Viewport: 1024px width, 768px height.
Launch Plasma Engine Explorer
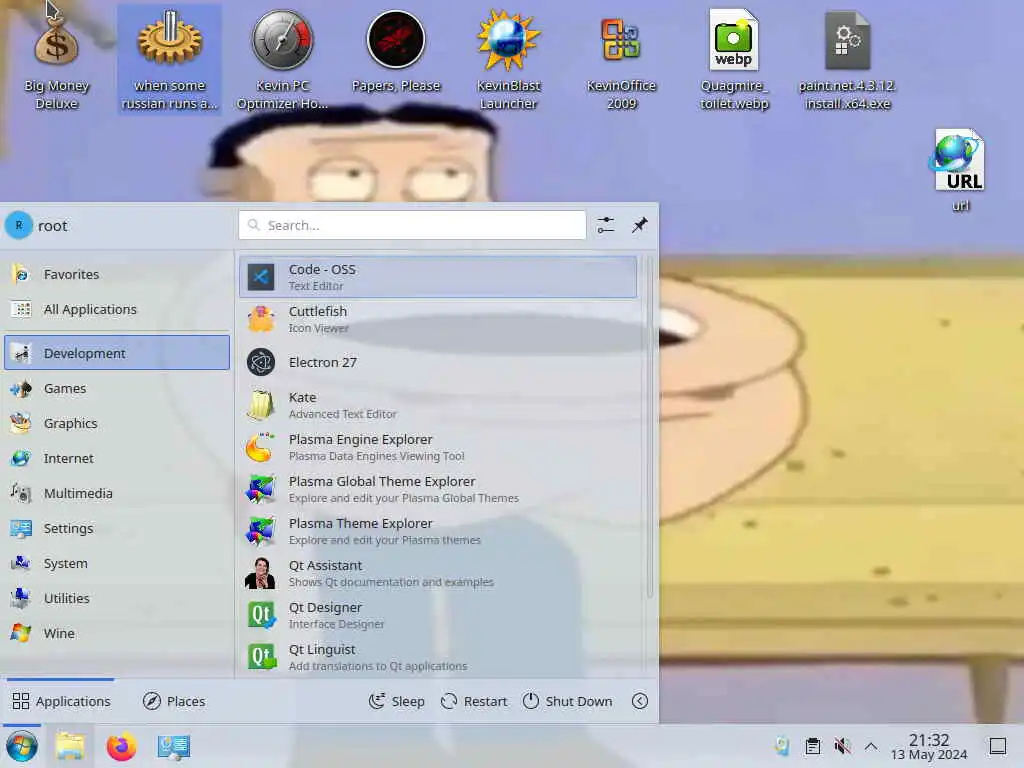438,447
